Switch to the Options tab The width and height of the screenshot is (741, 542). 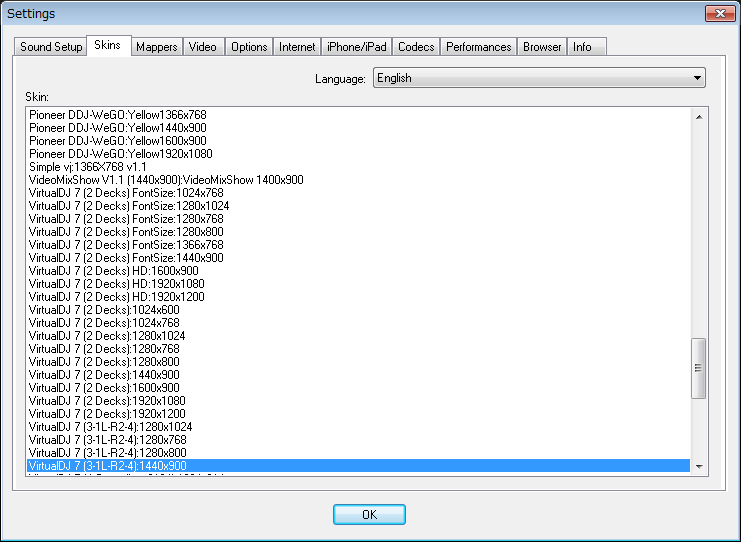[x=249, y=47]
